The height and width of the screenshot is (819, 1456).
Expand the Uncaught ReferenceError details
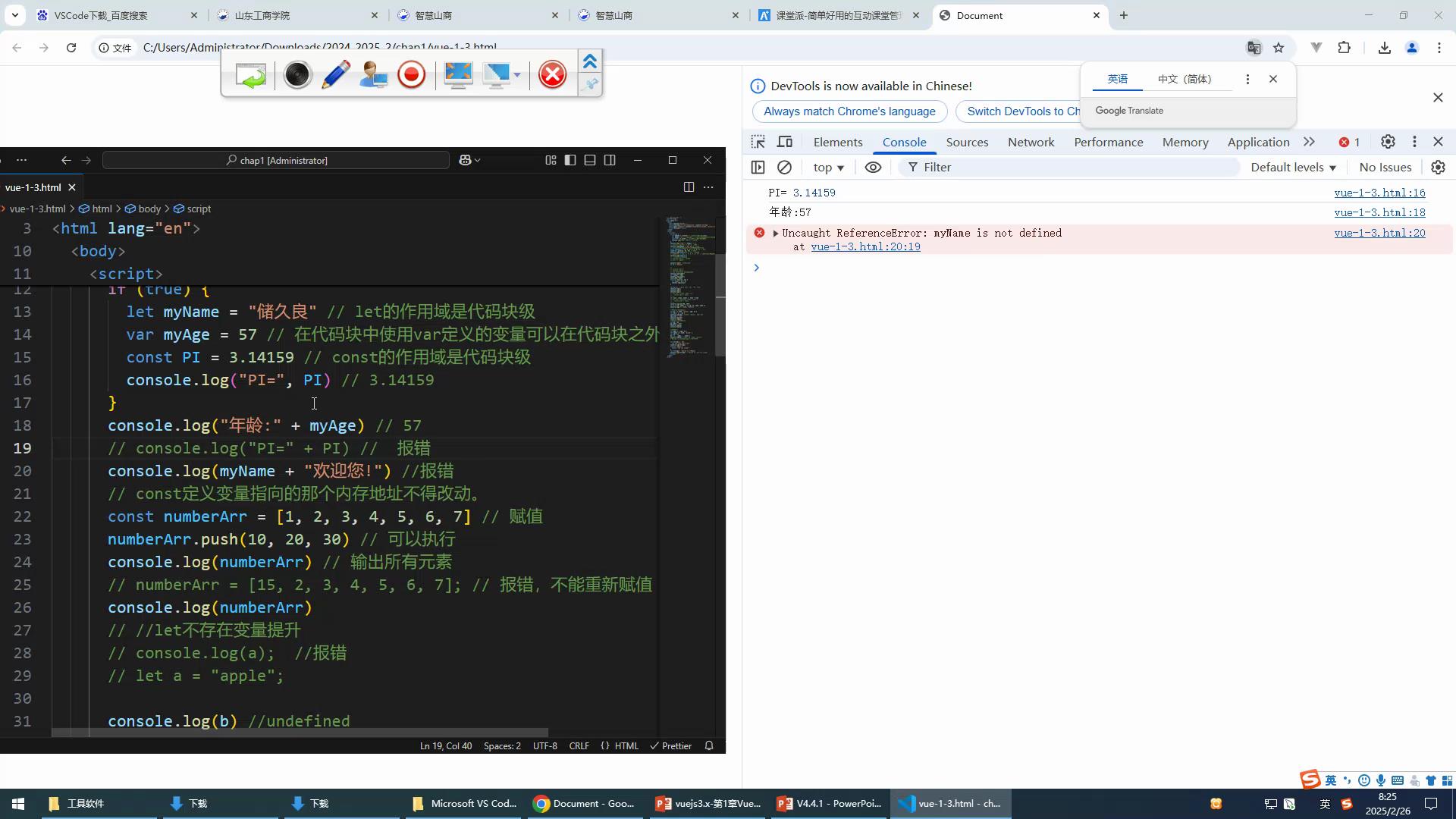point(775,234)
